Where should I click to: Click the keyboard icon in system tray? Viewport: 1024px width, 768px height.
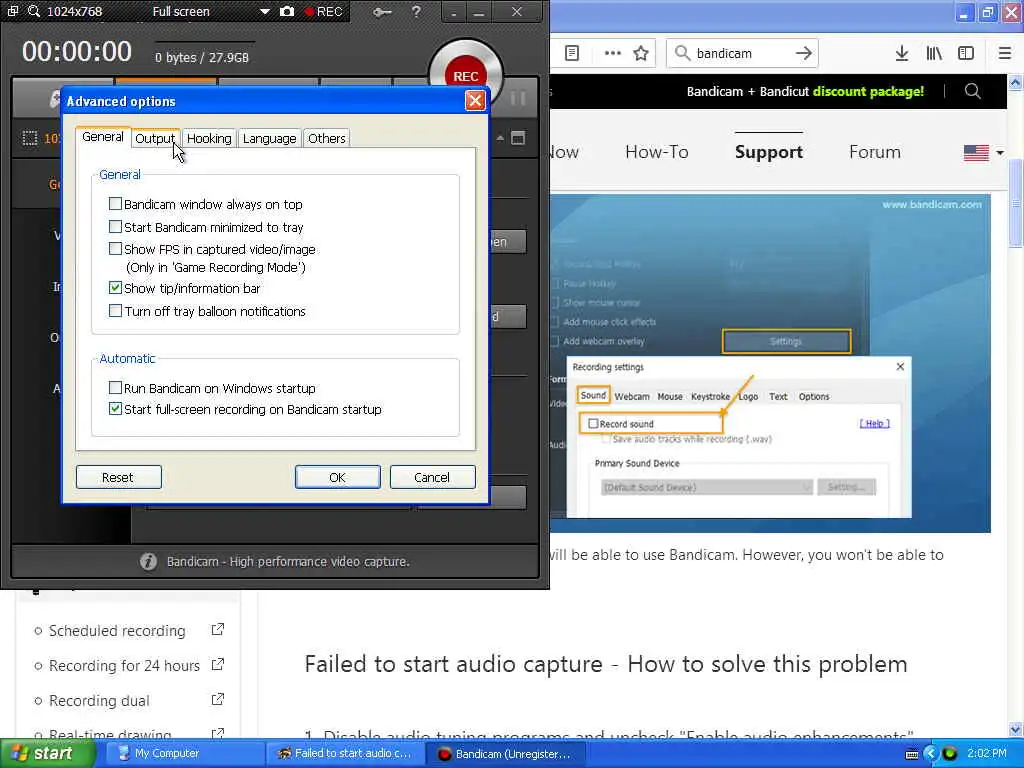pyautogui.click(x=912, y=754)
